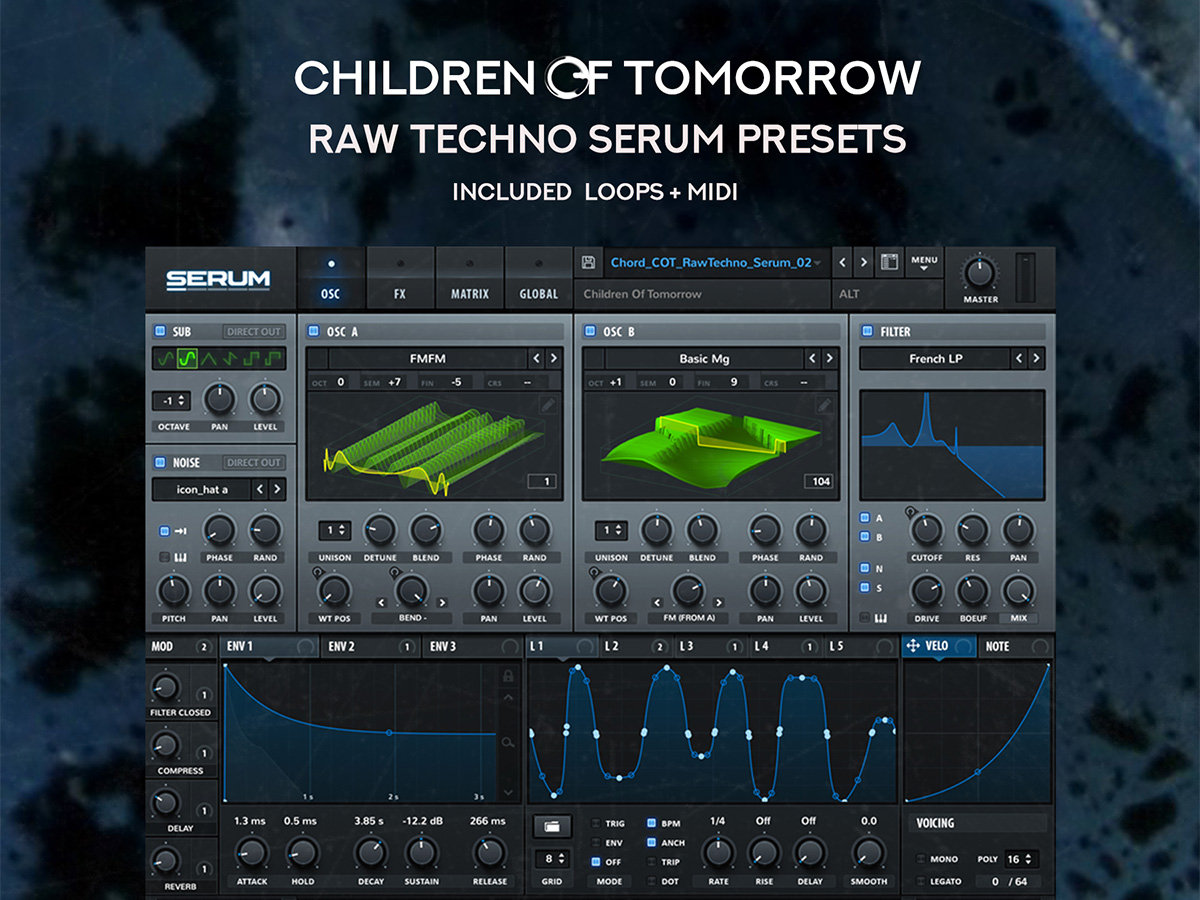Click the MASTER volume knob

click(x=980, y=272)
